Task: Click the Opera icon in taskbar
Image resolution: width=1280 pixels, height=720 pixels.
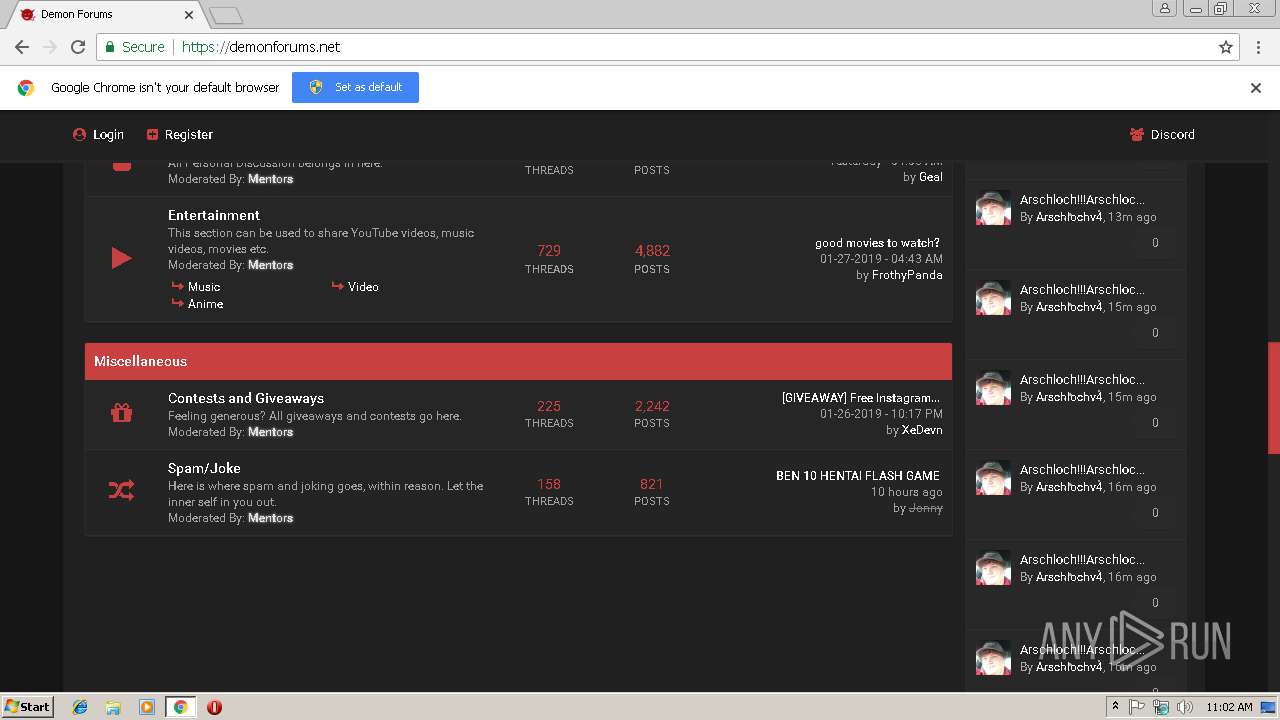Action: point(214,707)
